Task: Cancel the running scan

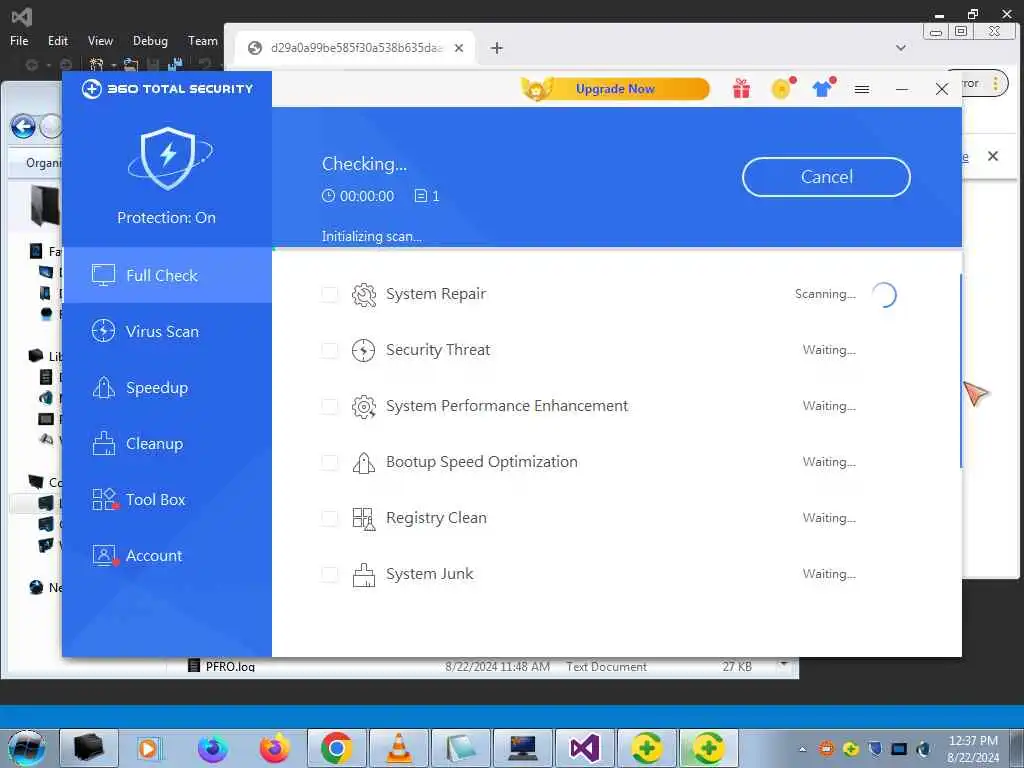Action: click(x=826, y=177)
